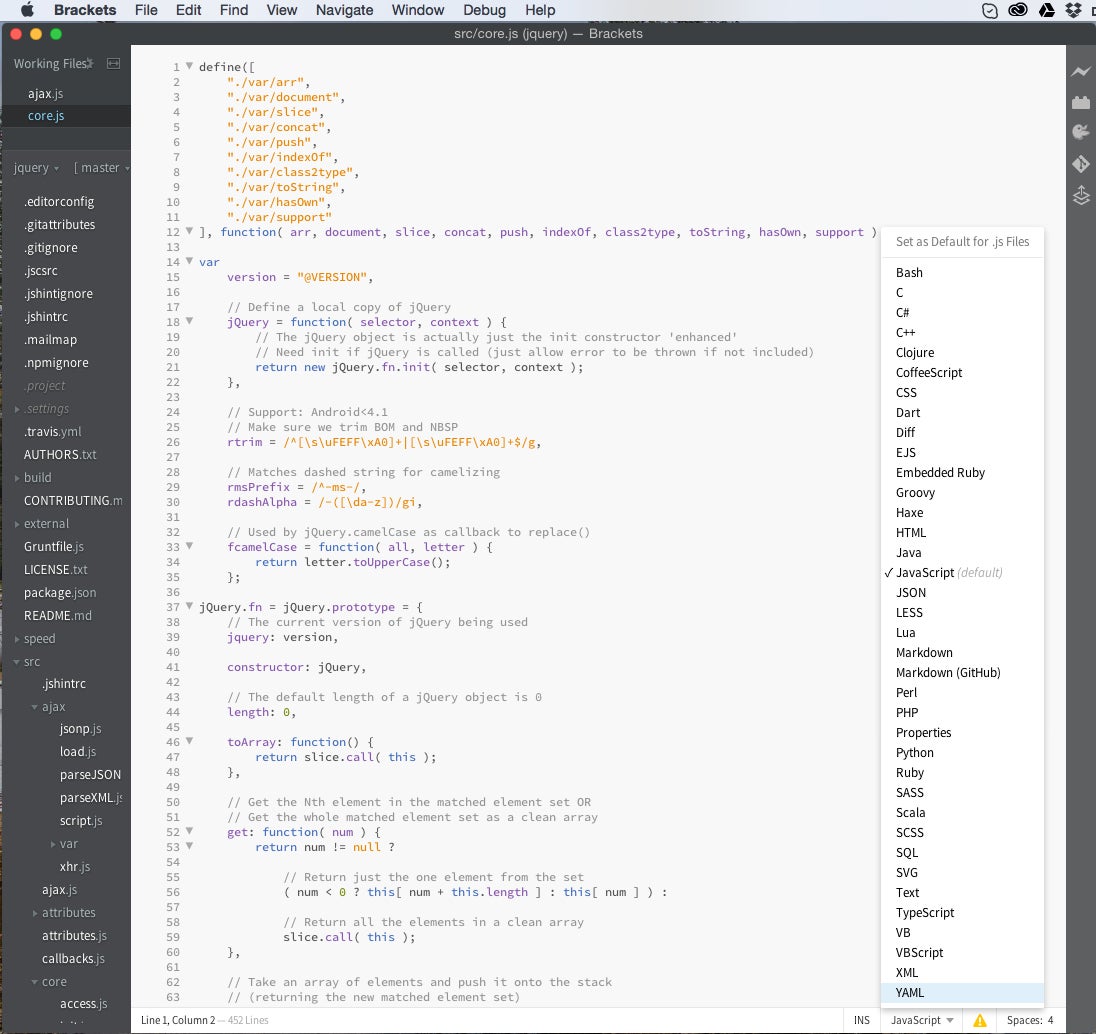1096x1034 pixels.
Task: Click Spaces indent size value 4
Action: click(x=1050, y=1020)
